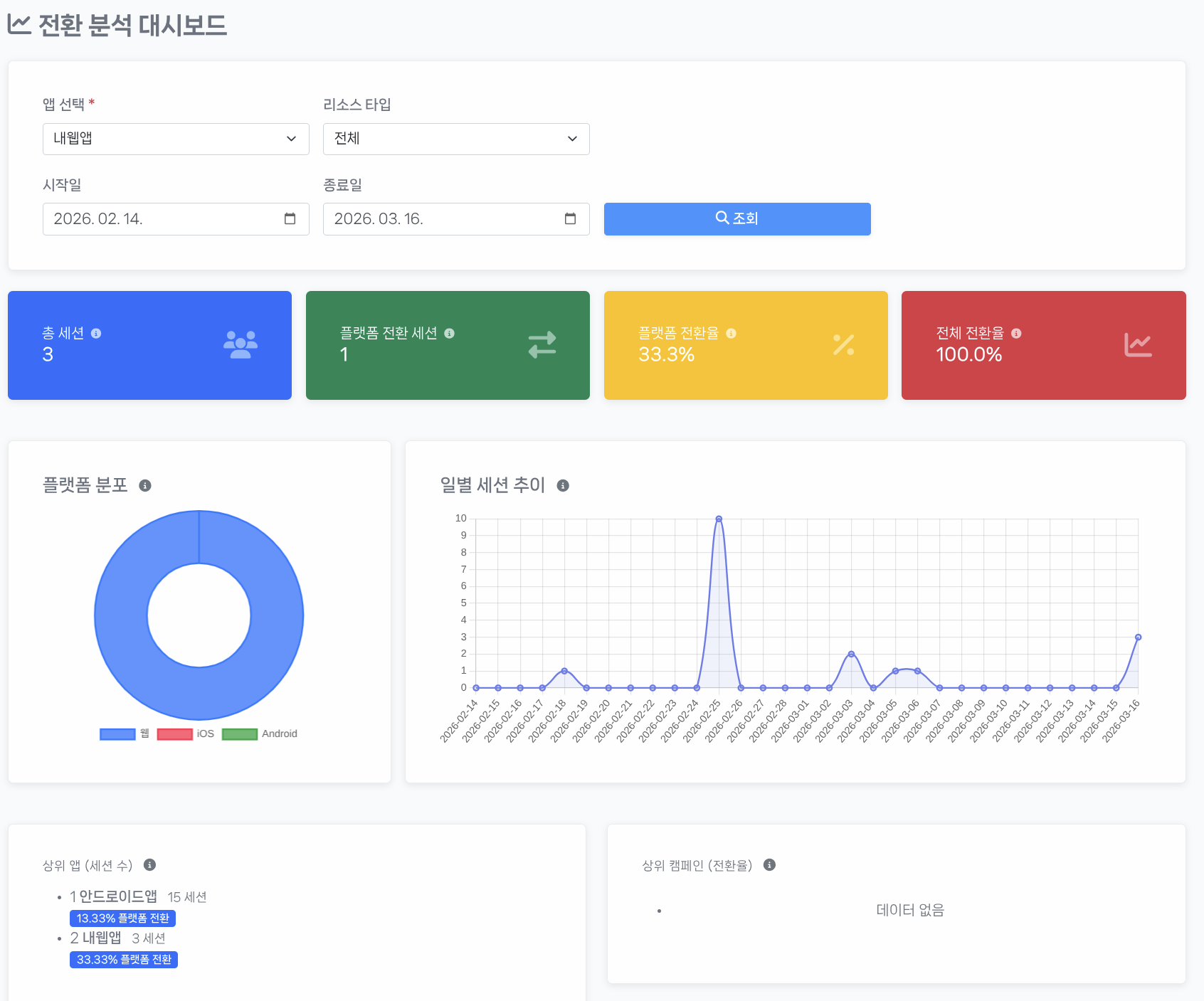
Task: Click the chart icon beside 전환 분석 대시보드 title
Action: (19, 25)
